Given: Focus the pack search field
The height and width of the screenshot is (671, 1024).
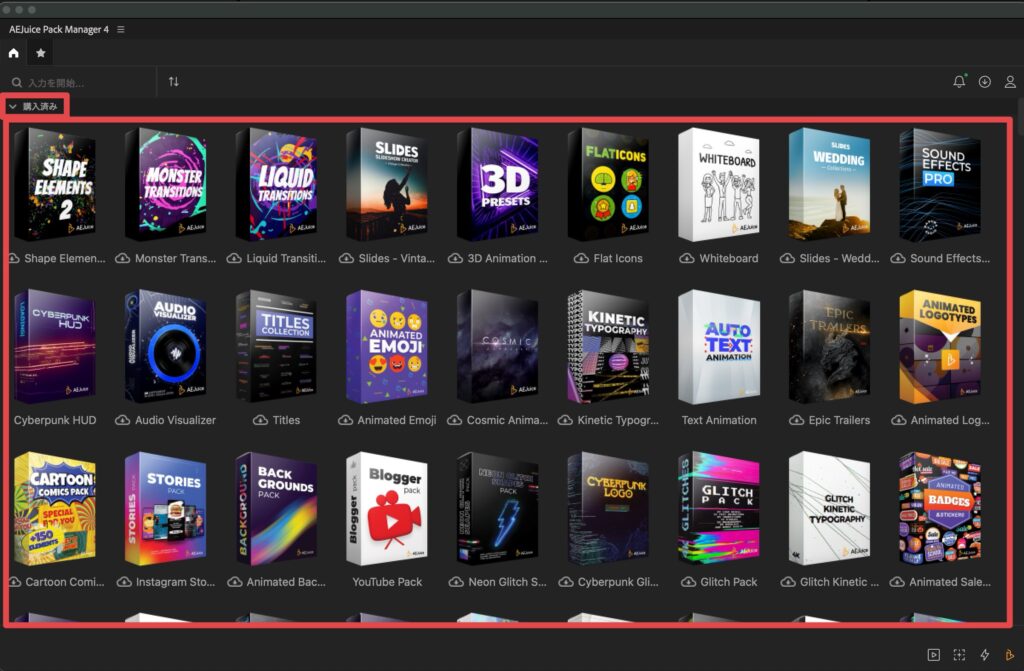Looking at the screenshot, I should [82, 82].
